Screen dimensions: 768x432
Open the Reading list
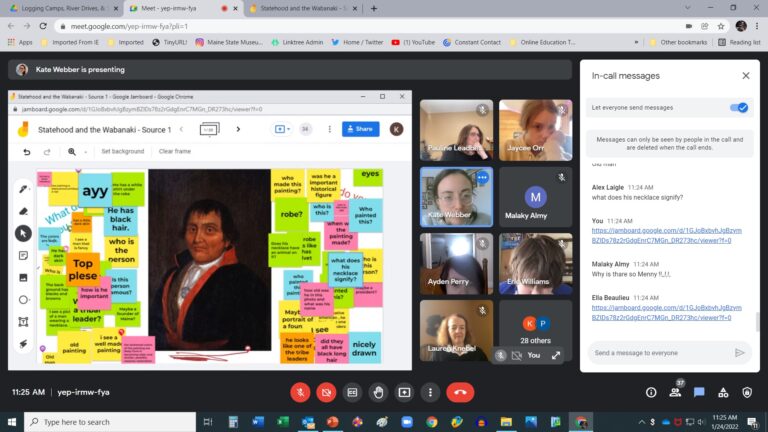tap(739, 43)
